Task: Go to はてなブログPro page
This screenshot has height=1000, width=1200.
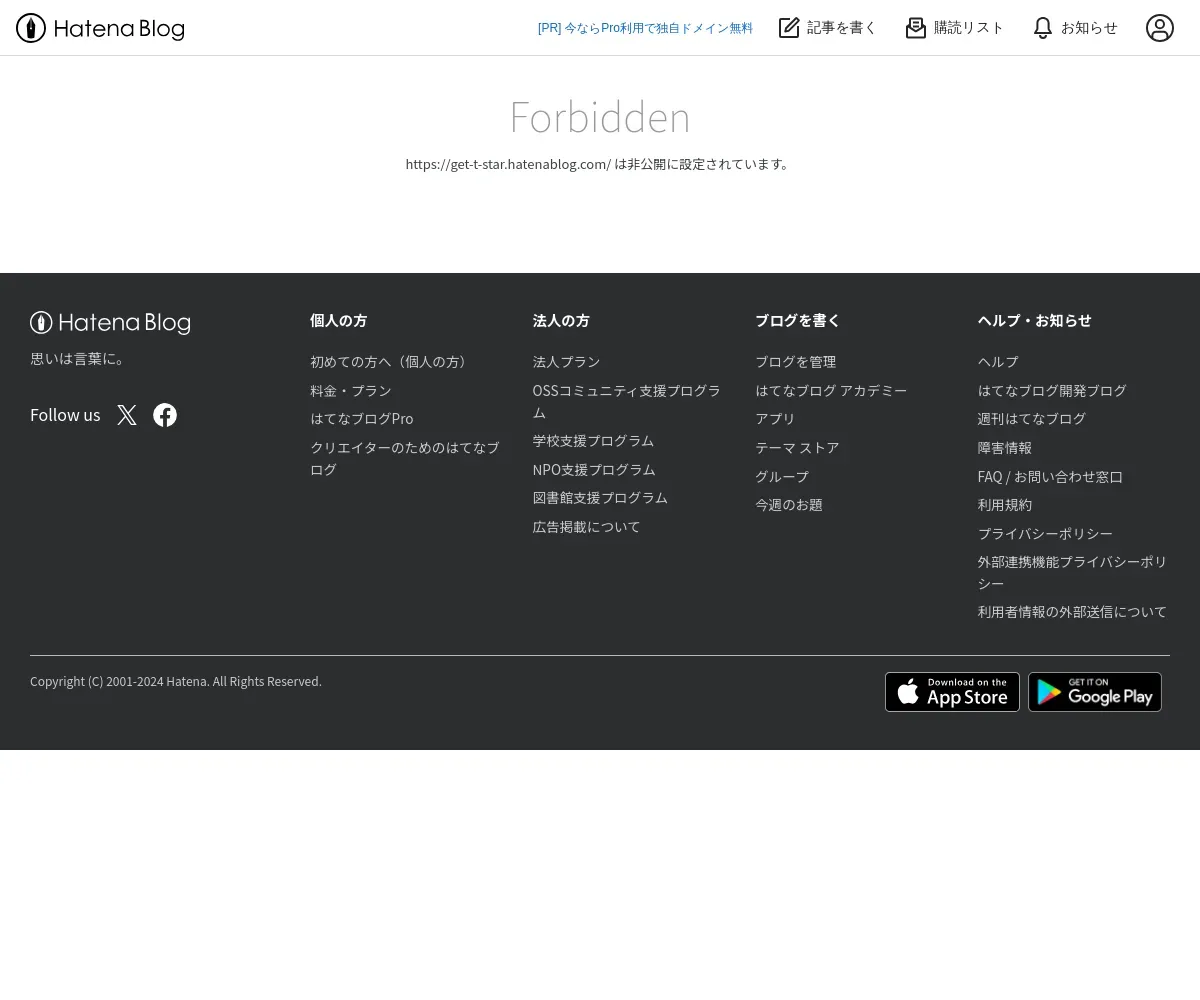Action: pos(362,419)
